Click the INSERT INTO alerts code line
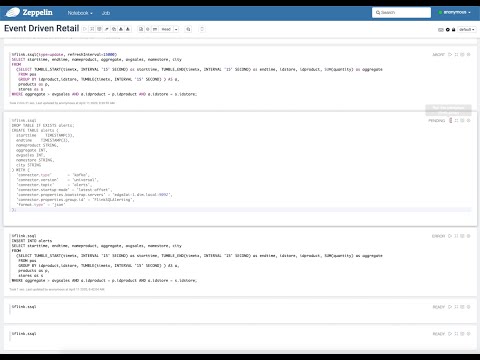 coord(32,241)
